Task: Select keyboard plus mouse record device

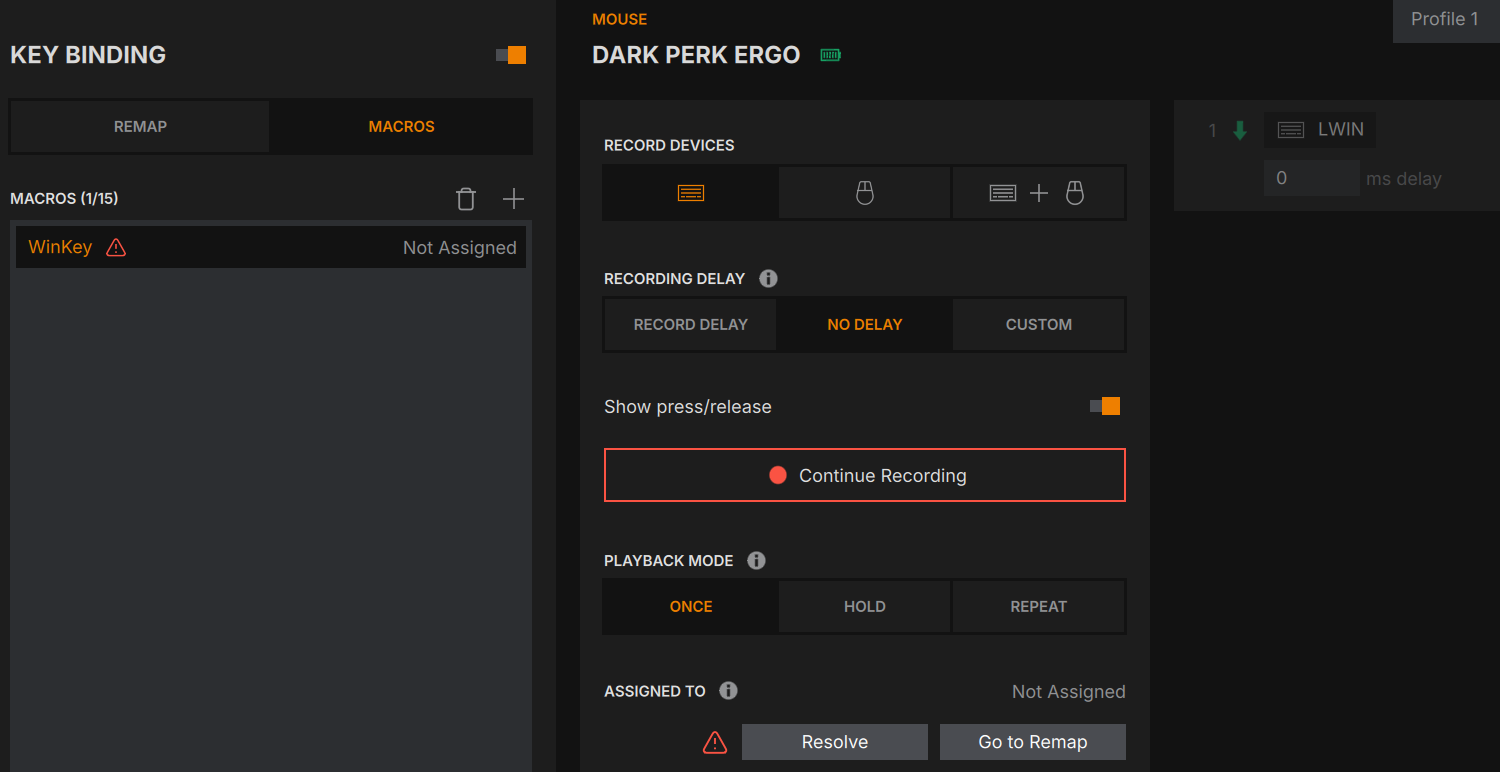Action: pyautogui.click(x=1039, y=193)
